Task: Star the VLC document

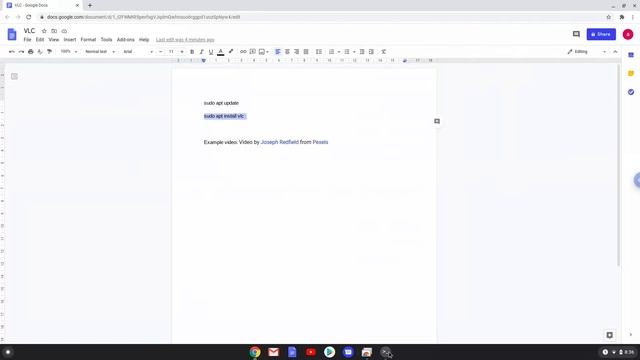Action: 44,31
